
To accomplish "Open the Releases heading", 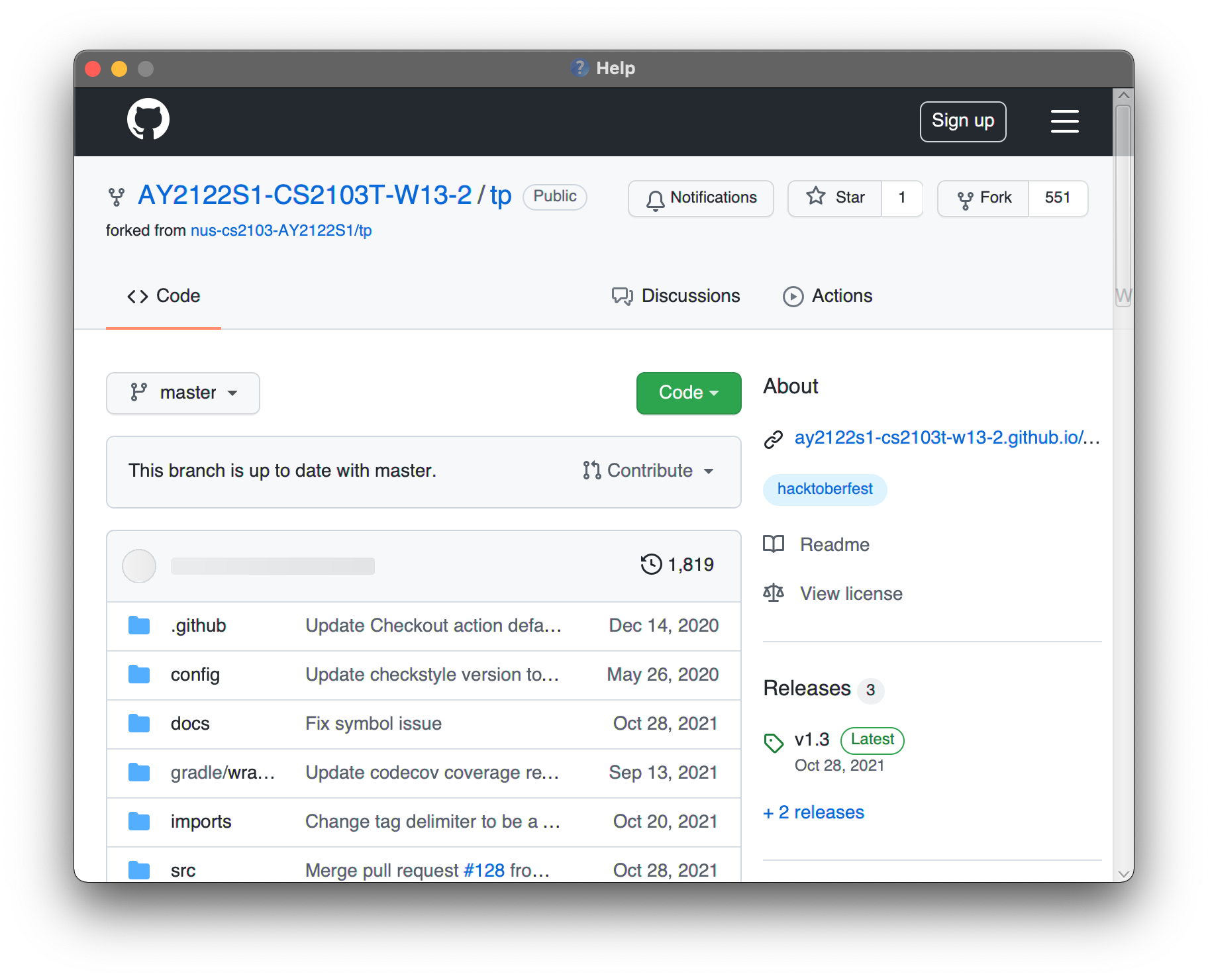I will point(807,689).
